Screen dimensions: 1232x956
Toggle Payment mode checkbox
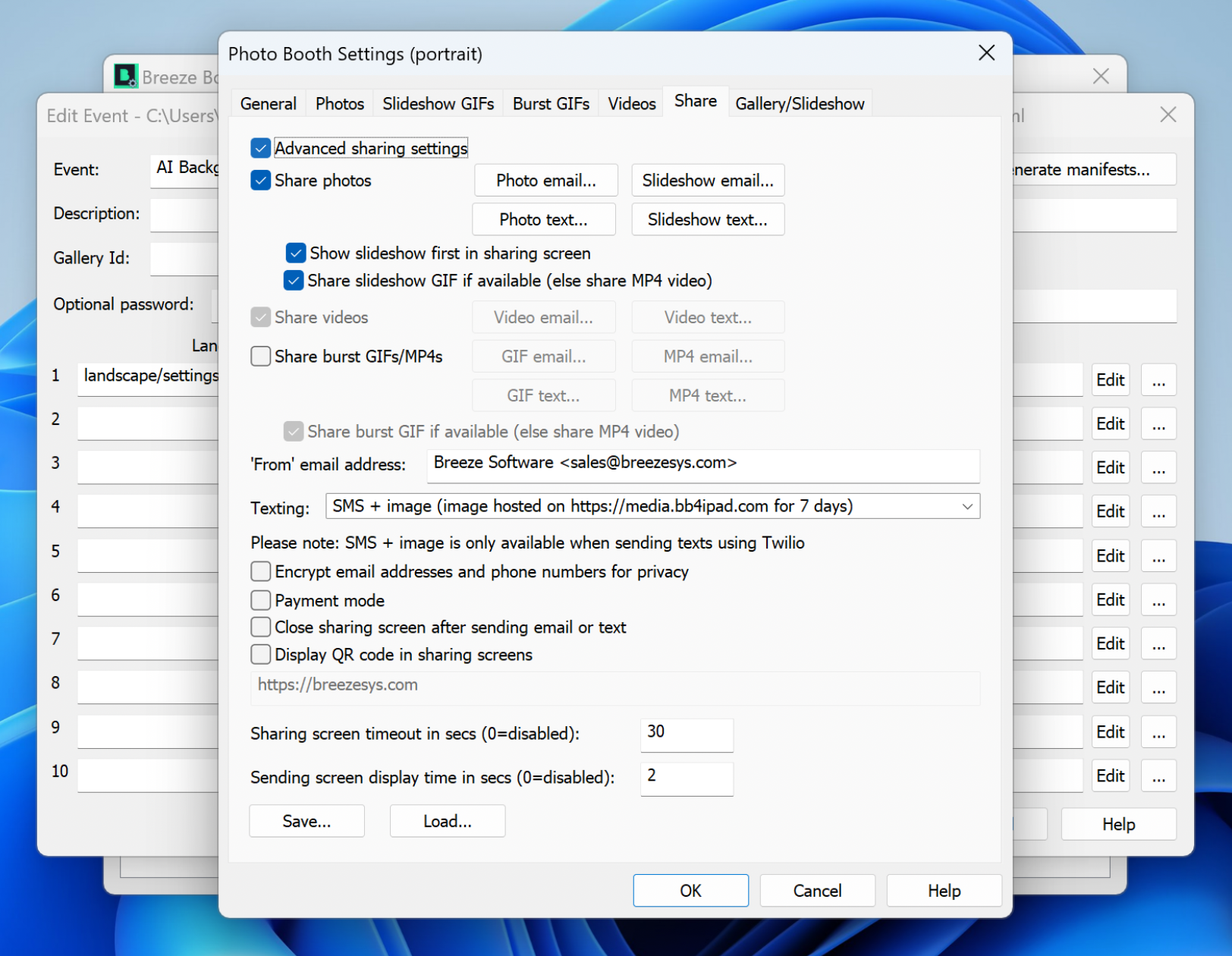pos(261,601)
